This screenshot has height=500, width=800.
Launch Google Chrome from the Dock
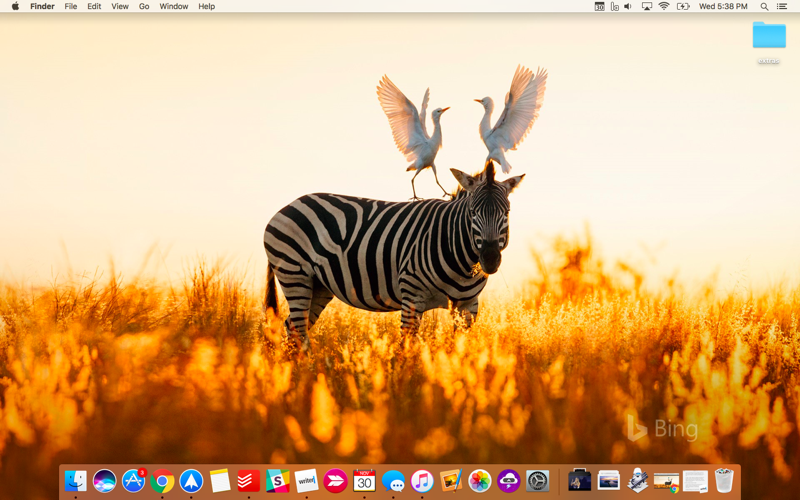click(162, 481)
